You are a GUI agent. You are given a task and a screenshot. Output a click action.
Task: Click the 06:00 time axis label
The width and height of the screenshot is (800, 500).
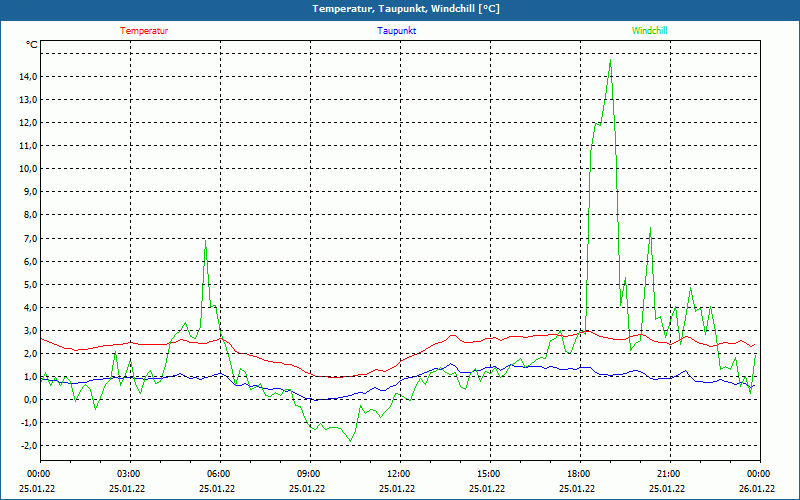218,474
